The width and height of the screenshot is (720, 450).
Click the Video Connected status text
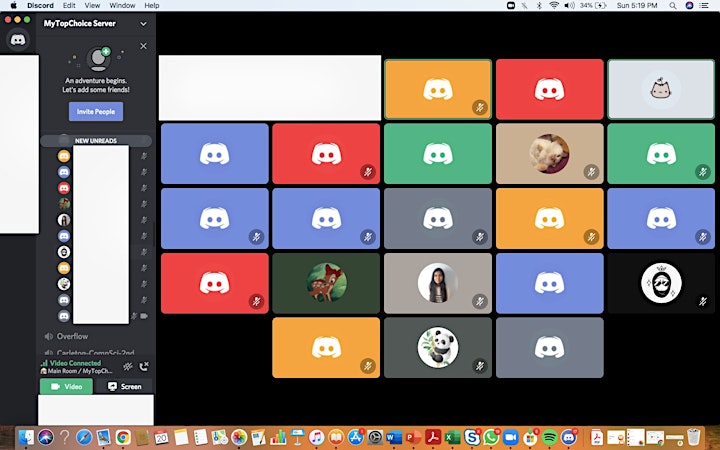point(75,363)
